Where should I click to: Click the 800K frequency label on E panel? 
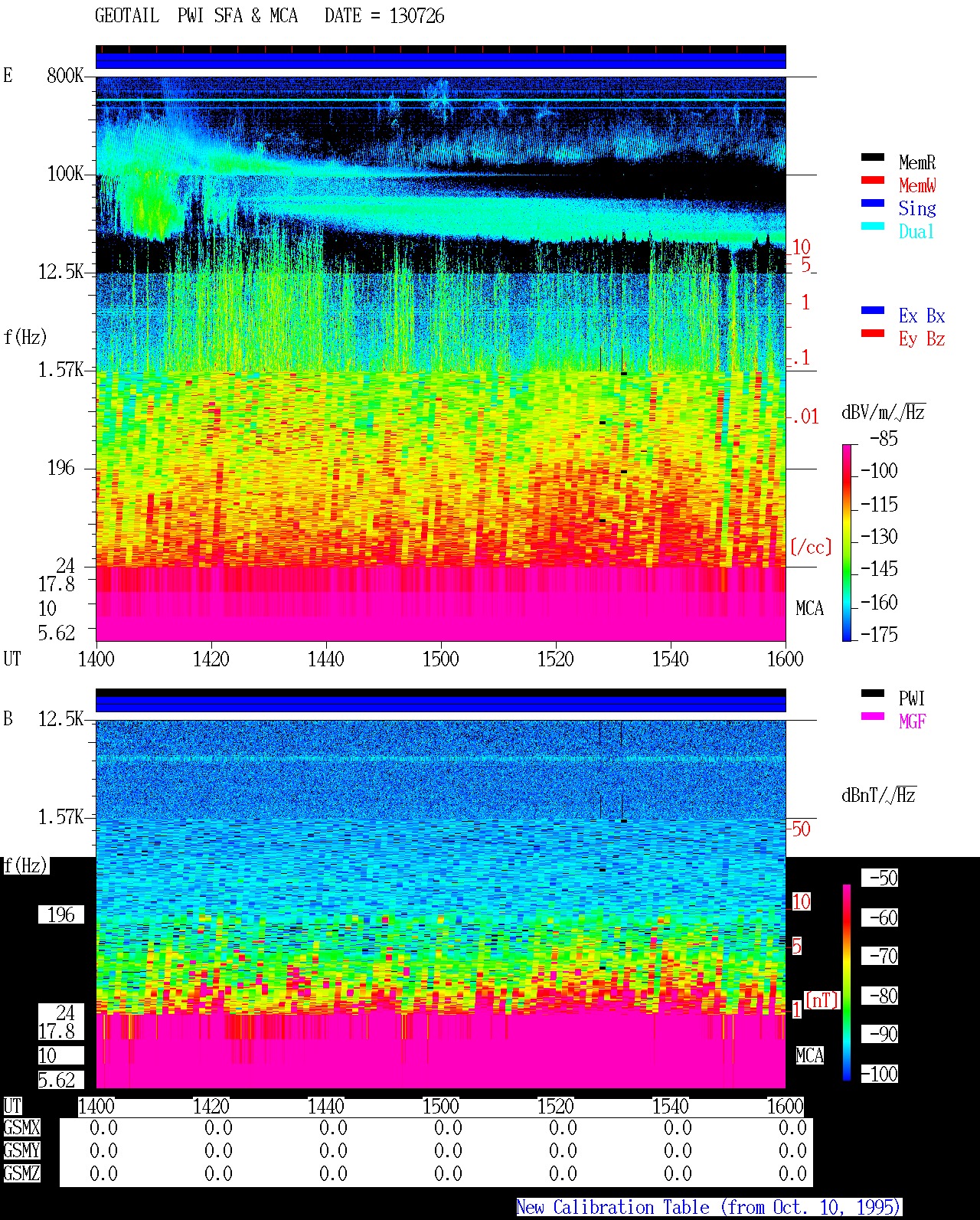pyautogui.click(x=65, y=76)
